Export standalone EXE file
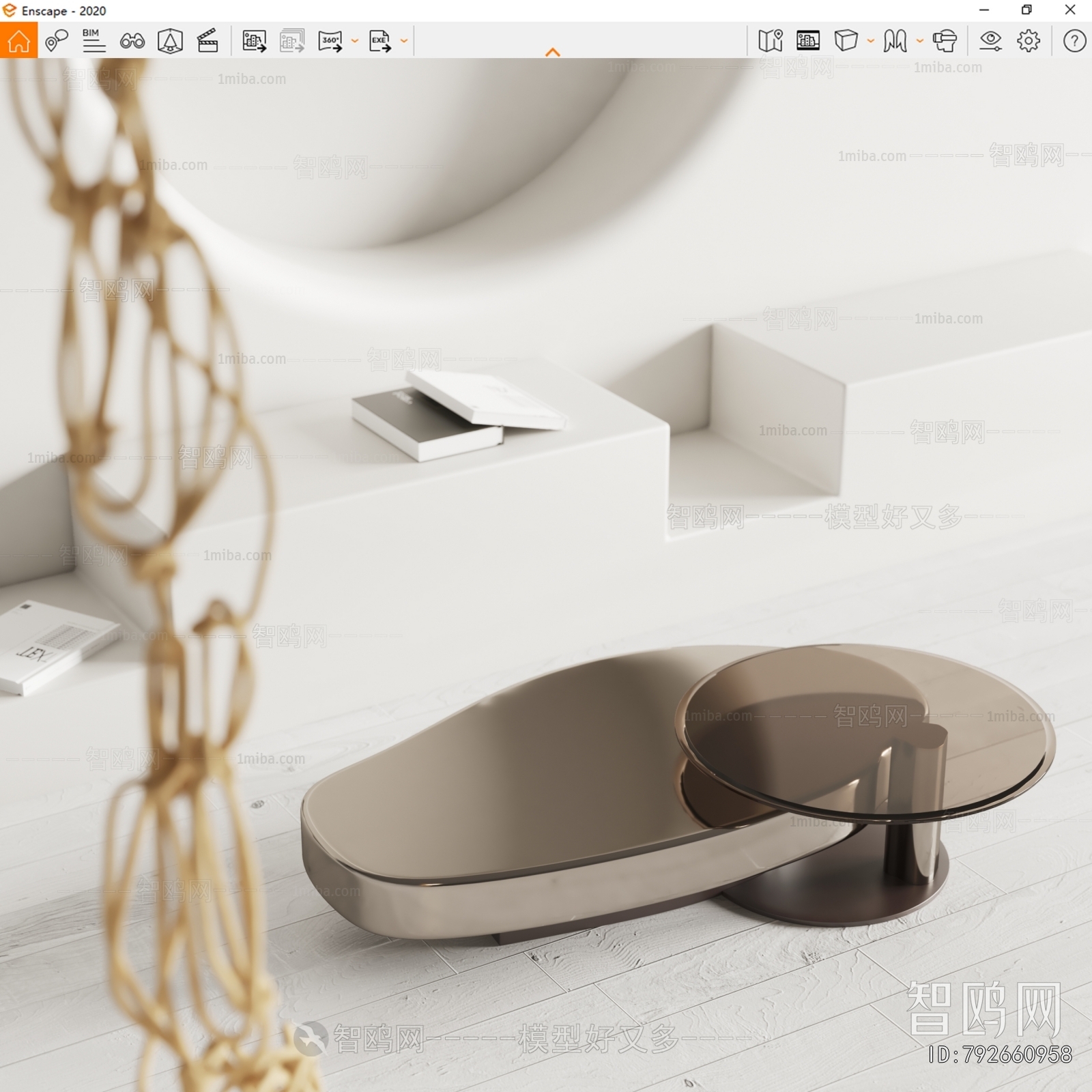Viewport: 1092px width, 1092px height. pos(380,41)
